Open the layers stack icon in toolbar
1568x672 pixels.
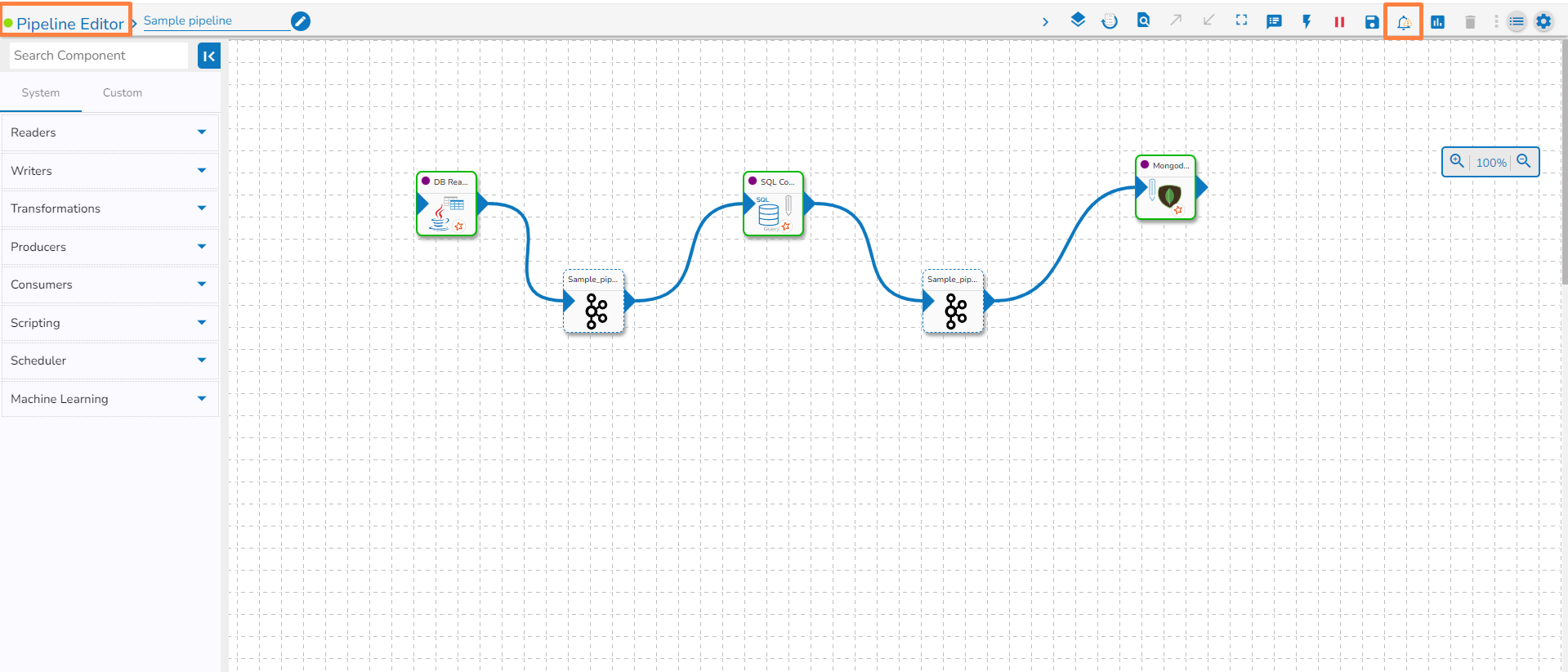pyautogui.click(x=1078, y=20)
